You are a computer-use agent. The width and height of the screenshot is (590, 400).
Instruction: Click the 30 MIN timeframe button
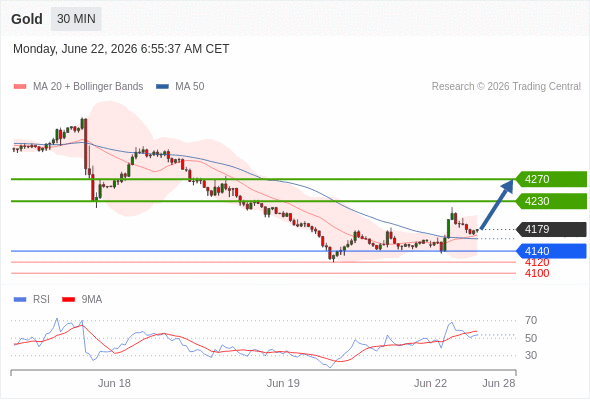coord(76,19)
